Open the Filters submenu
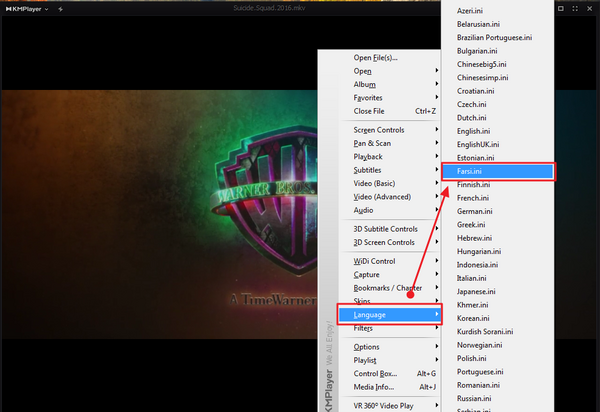This screenshot has width=600, height=412. [x=390, y=328]
